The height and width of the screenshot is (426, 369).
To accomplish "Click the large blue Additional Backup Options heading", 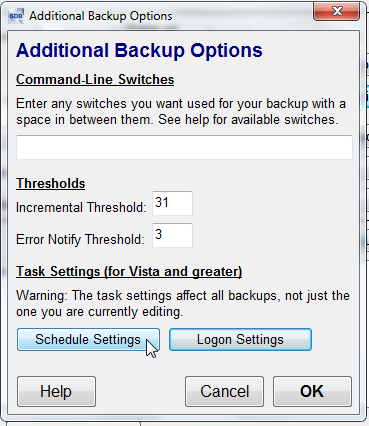I will coord(139,50).
